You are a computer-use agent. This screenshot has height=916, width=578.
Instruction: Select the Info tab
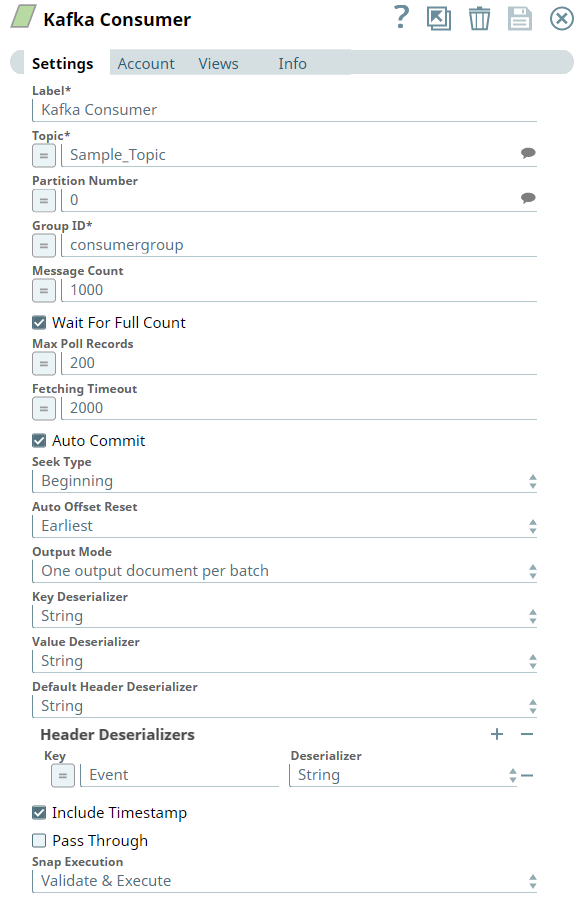pos(292,63)
